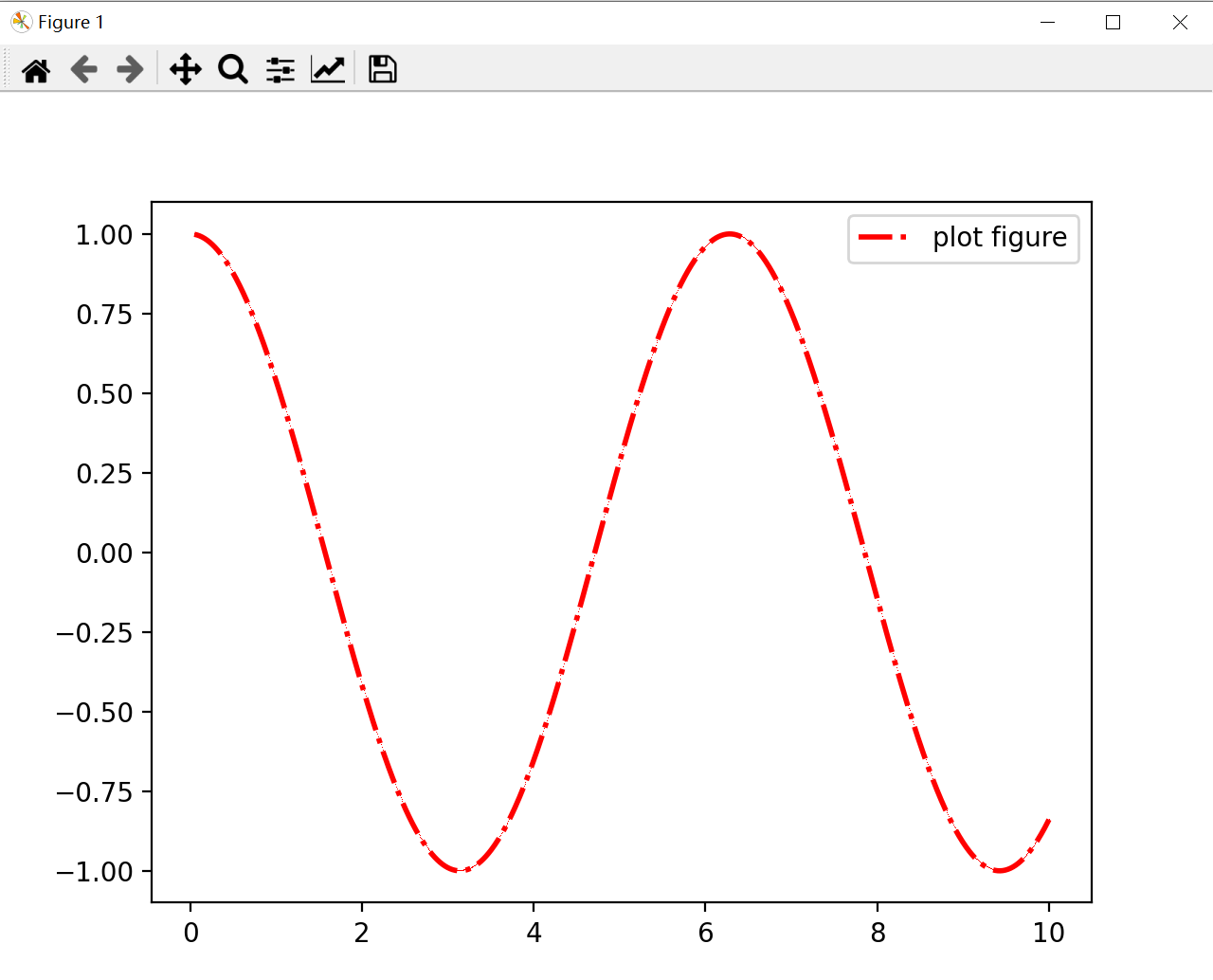Activate the Pan axes tool
Screen dimensions: 1213x980
pos(186,69)
